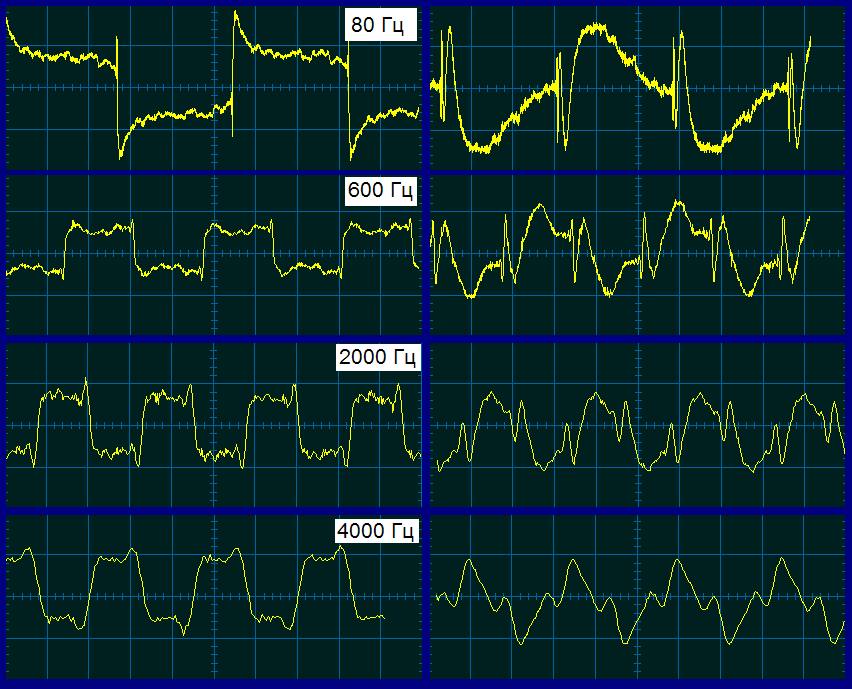Select the right-hand oscillogram beside 2000 Гц
This screenshot has height=689, width=852.
[x=638, y=424]
